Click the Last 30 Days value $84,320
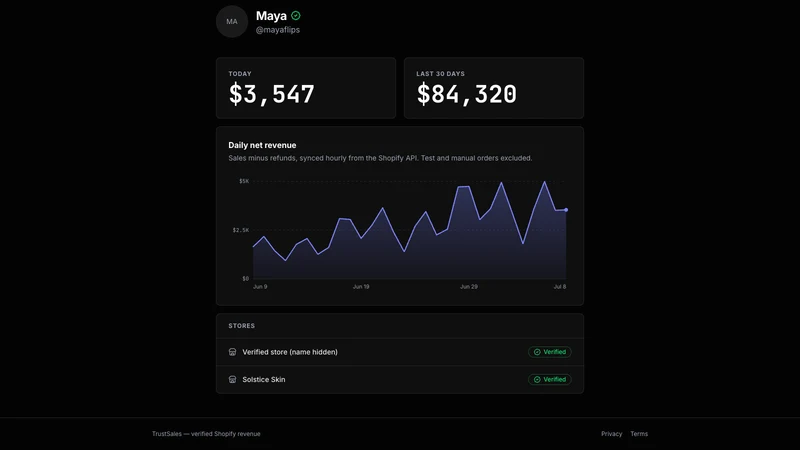The height and width of the screenshot is (450, 800). [x=466, y=94]
